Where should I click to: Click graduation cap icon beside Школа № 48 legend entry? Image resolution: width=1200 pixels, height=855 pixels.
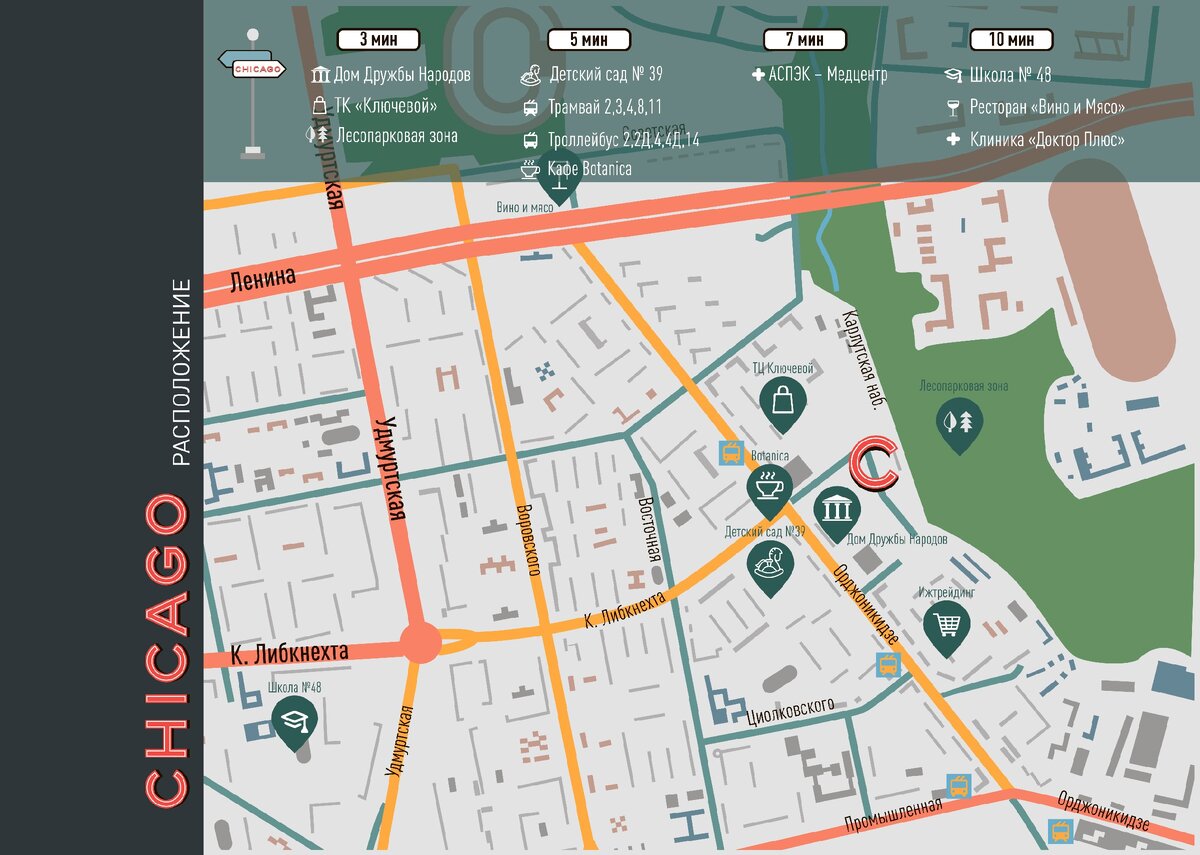coord(954,75)
